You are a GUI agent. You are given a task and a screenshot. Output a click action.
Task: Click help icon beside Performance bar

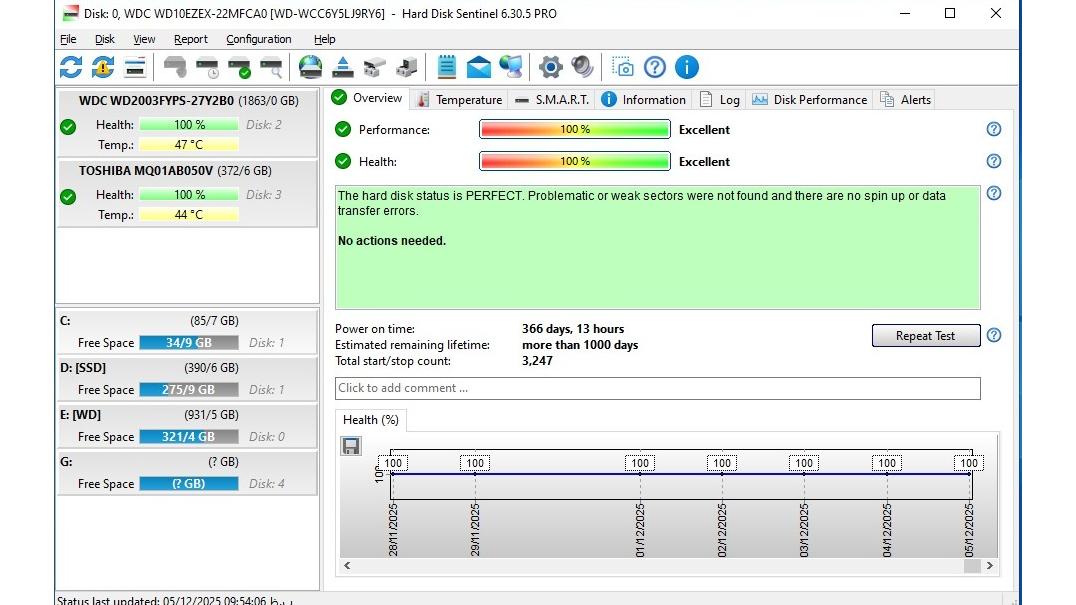(x=993, y=129)
